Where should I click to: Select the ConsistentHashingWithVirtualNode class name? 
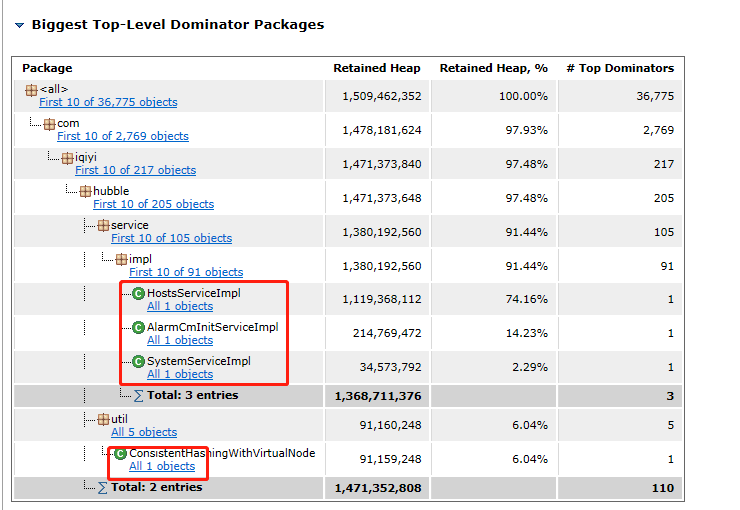point(222,453)
